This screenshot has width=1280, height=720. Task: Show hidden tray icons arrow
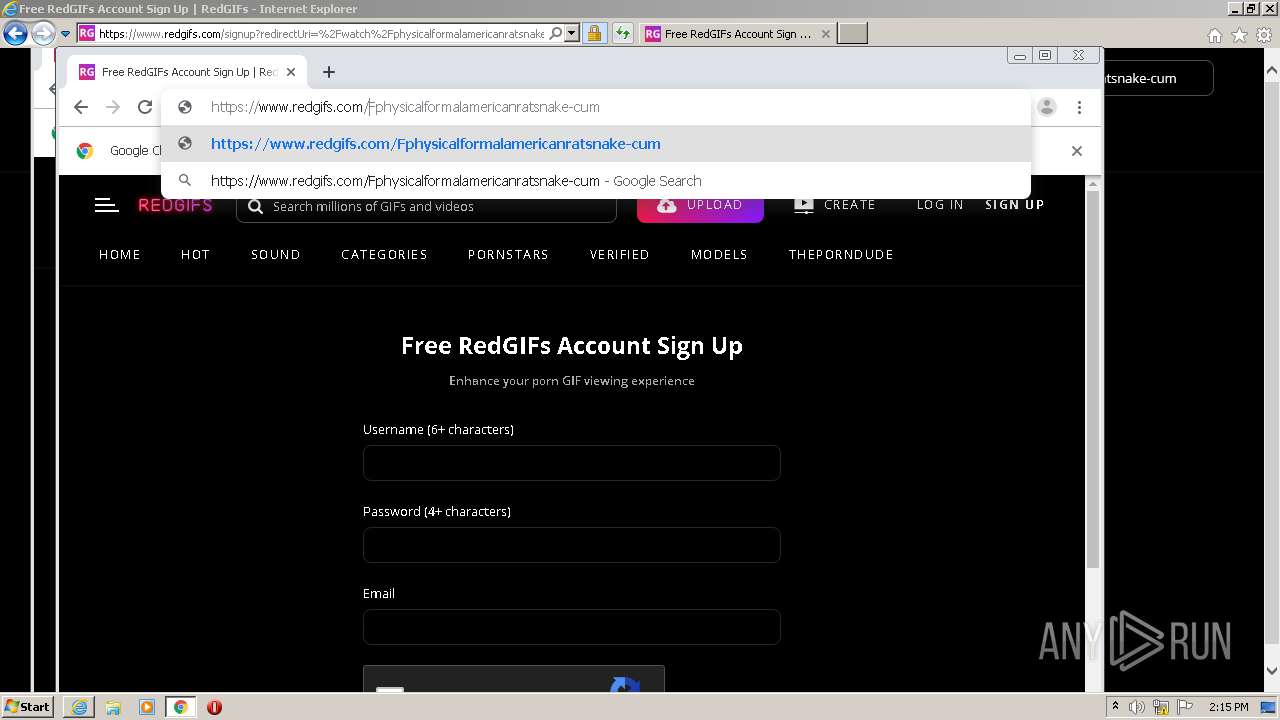1115,707
